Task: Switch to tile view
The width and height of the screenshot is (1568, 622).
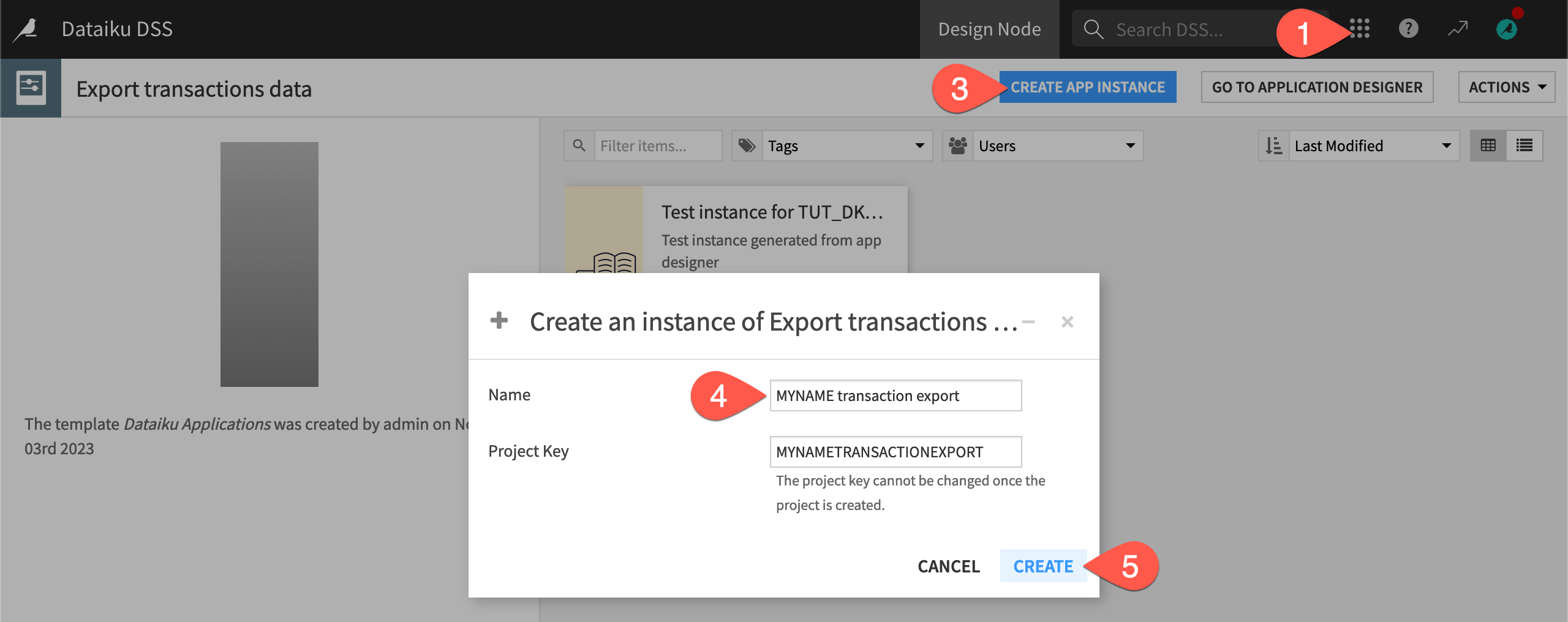Action: tap(1490, 145)
